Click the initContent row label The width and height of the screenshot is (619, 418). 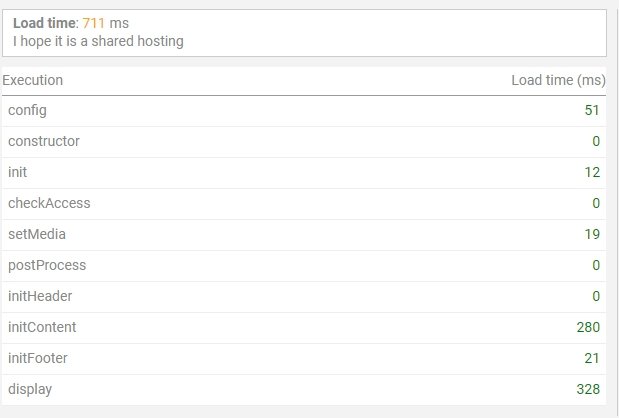click(x=42, y=327)
